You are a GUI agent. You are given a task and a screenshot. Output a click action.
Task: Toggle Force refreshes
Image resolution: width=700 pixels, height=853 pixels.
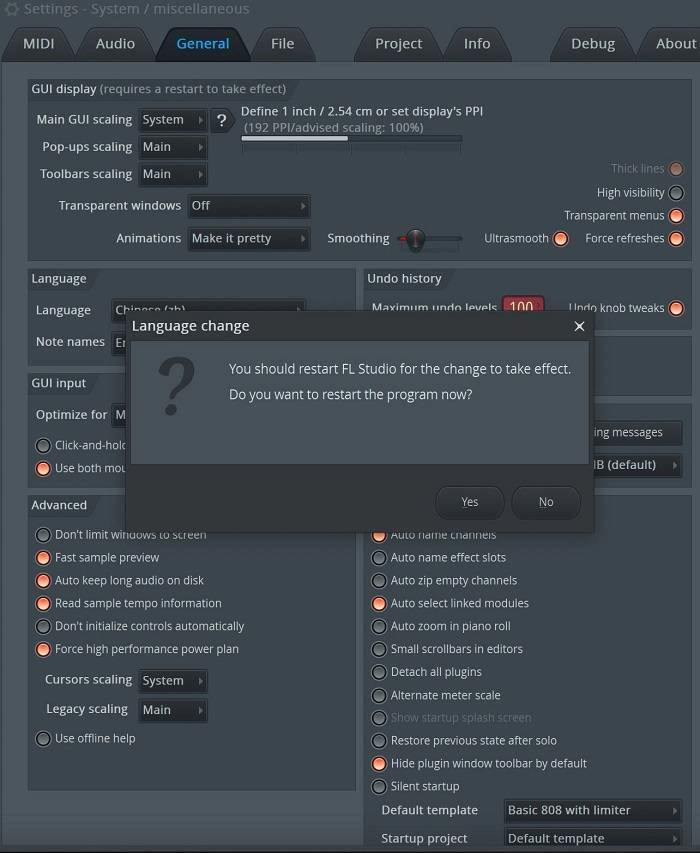pyautogui.click(x=676, y=238)
